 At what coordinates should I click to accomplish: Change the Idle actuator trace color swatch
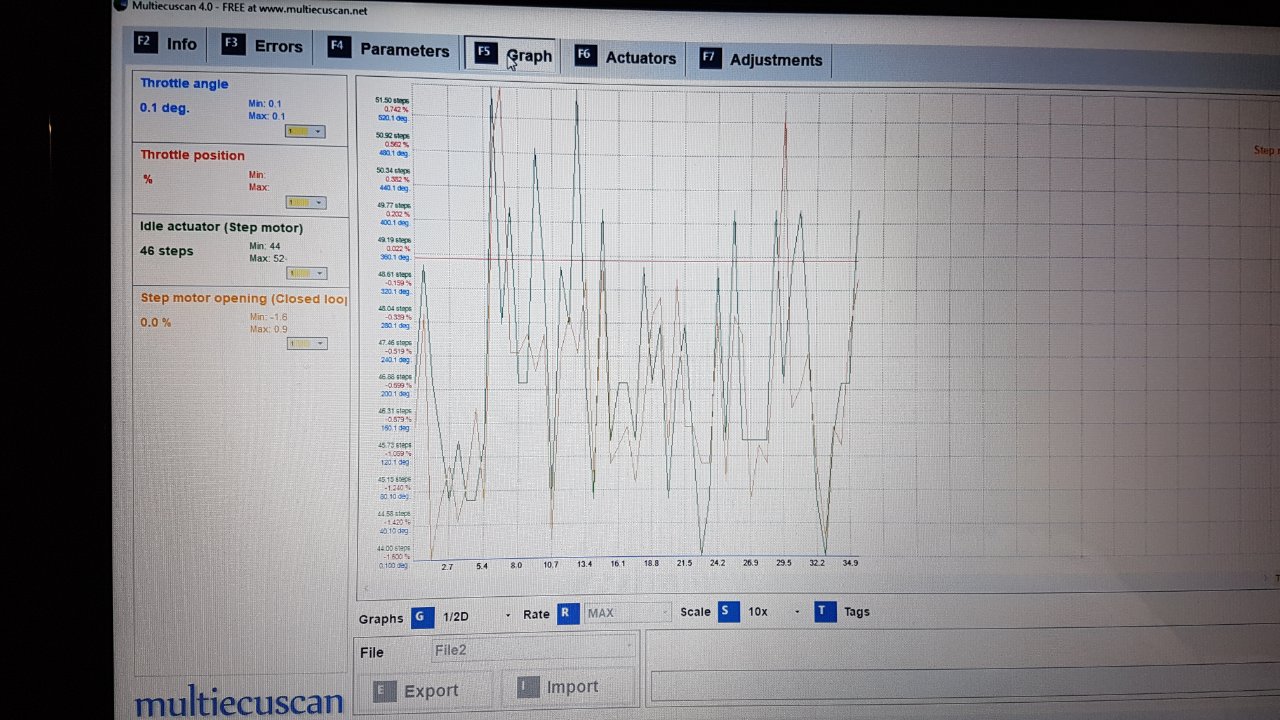coord(306,273)
